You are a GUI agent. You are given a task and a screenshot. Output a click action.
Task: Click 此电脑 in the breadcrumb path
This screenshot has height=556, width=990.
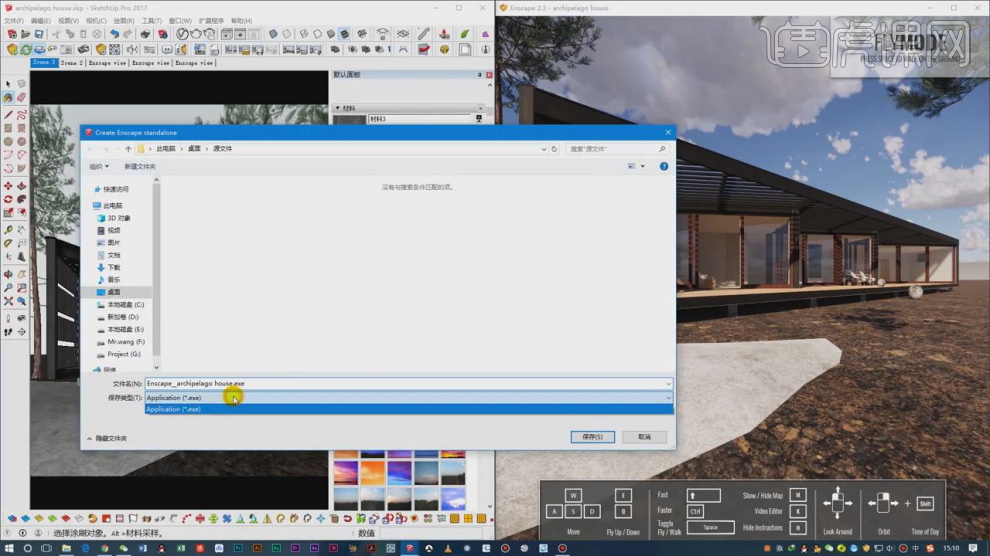165,149
